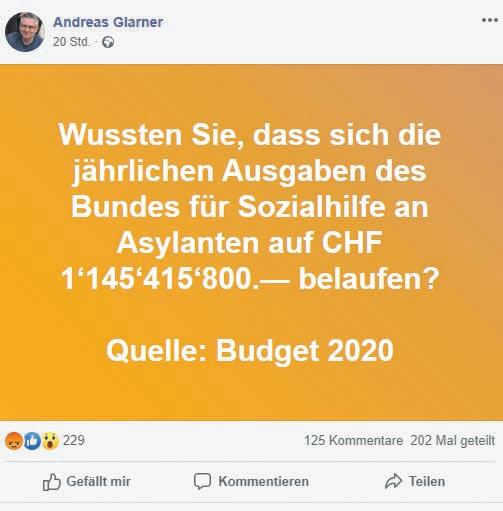View the 229 reactions count

74,440
